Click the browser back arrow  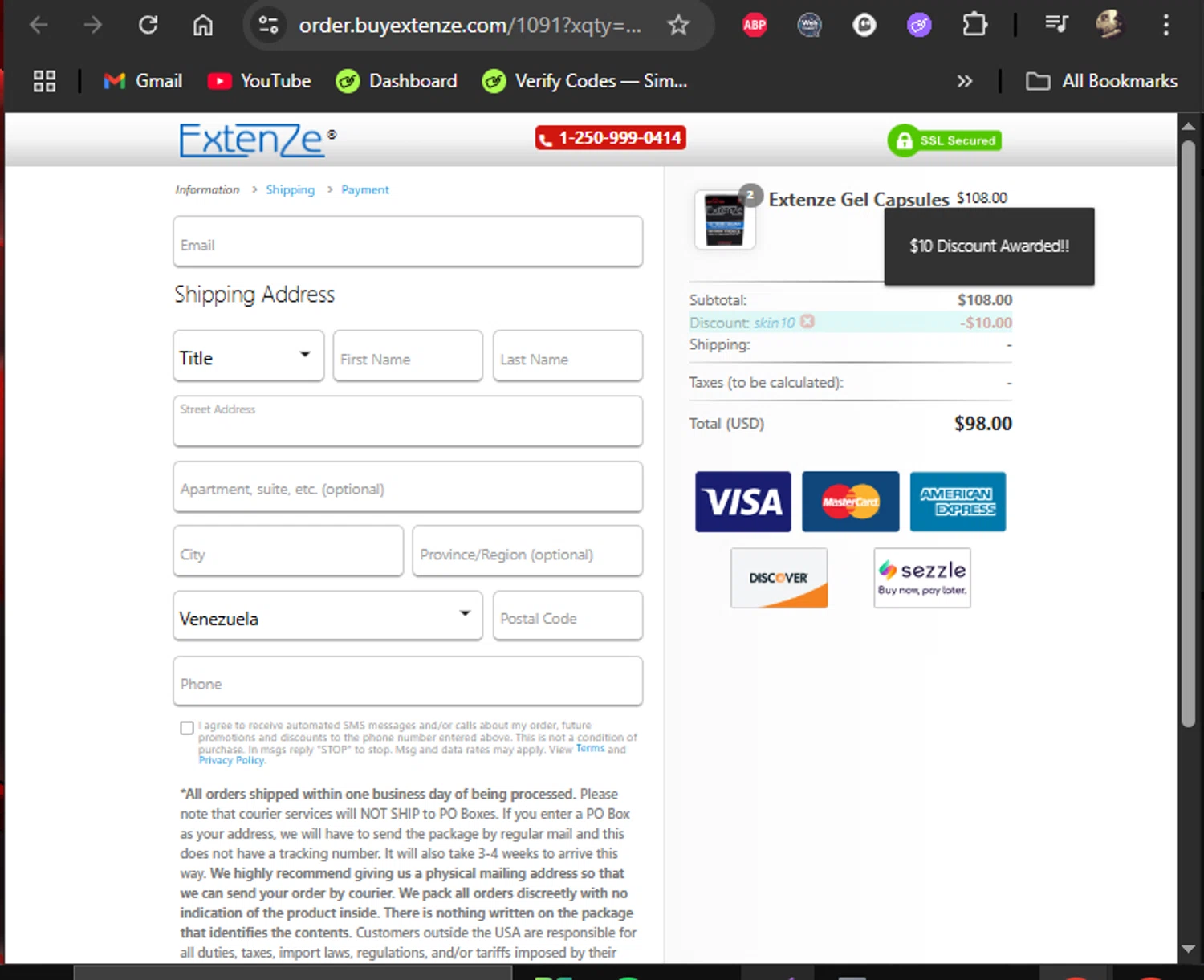tap(39, 26)
